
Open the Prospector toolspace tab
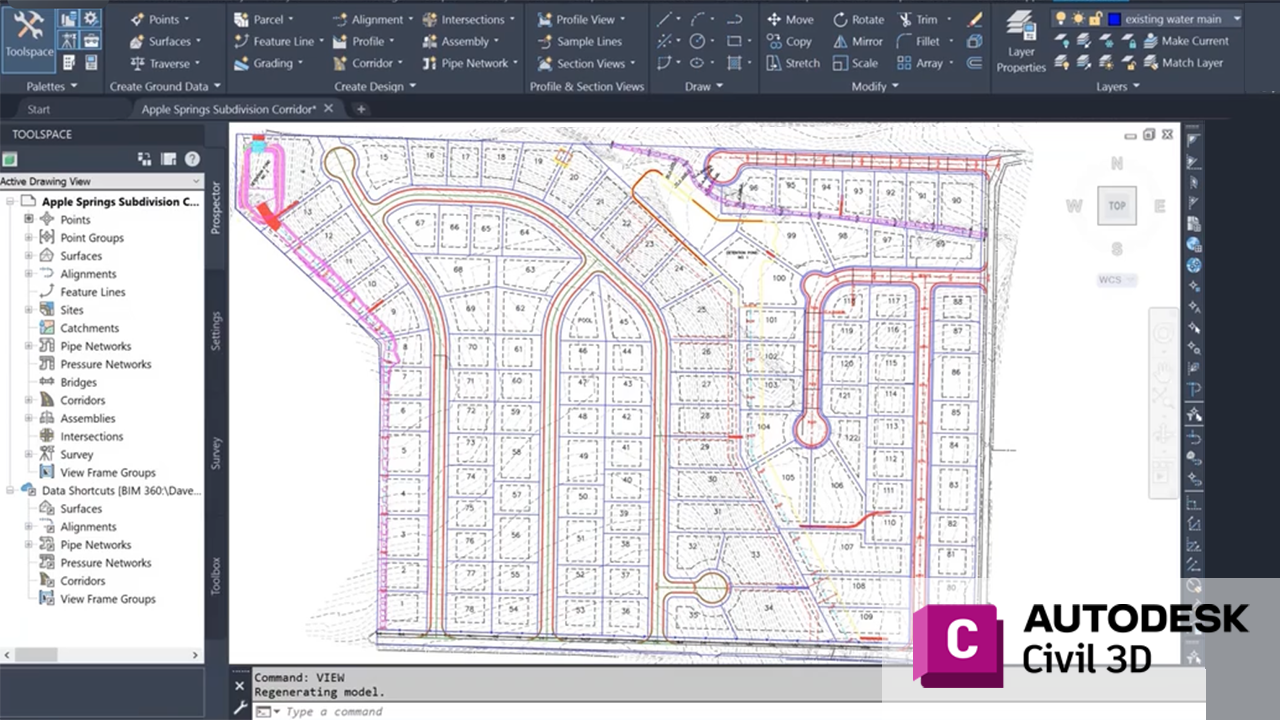(215, 209)
